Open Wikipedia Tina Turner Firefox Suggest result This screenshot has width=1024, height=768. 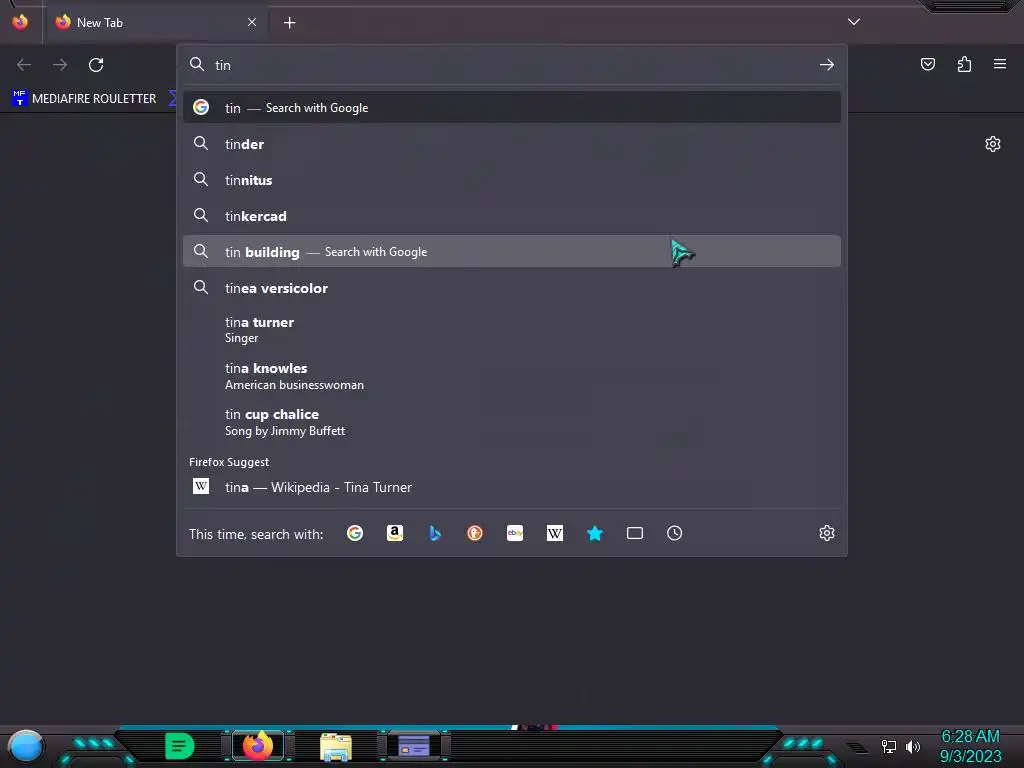coord(512,487)
